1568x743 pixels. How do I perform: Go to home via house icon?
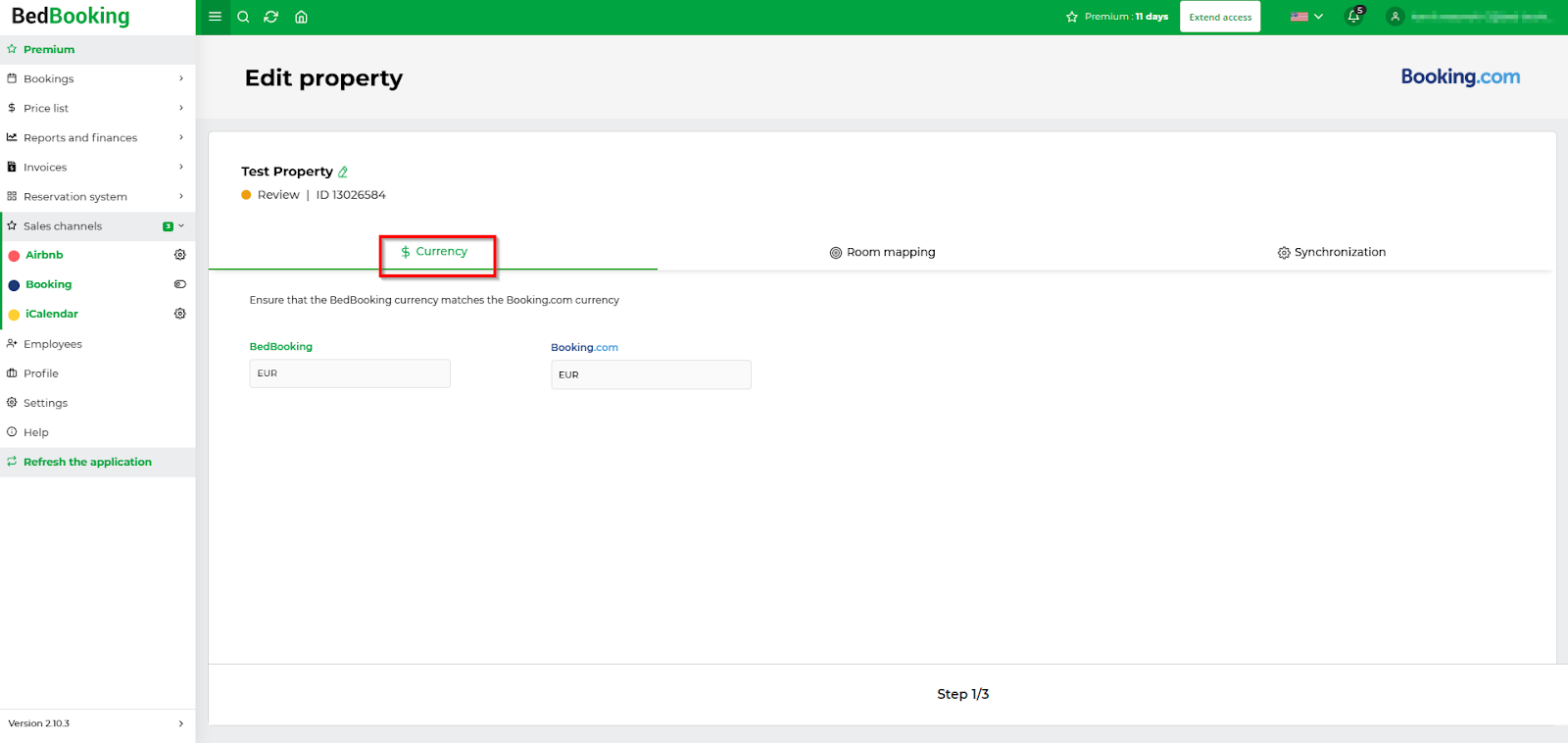tap(301, 17)
